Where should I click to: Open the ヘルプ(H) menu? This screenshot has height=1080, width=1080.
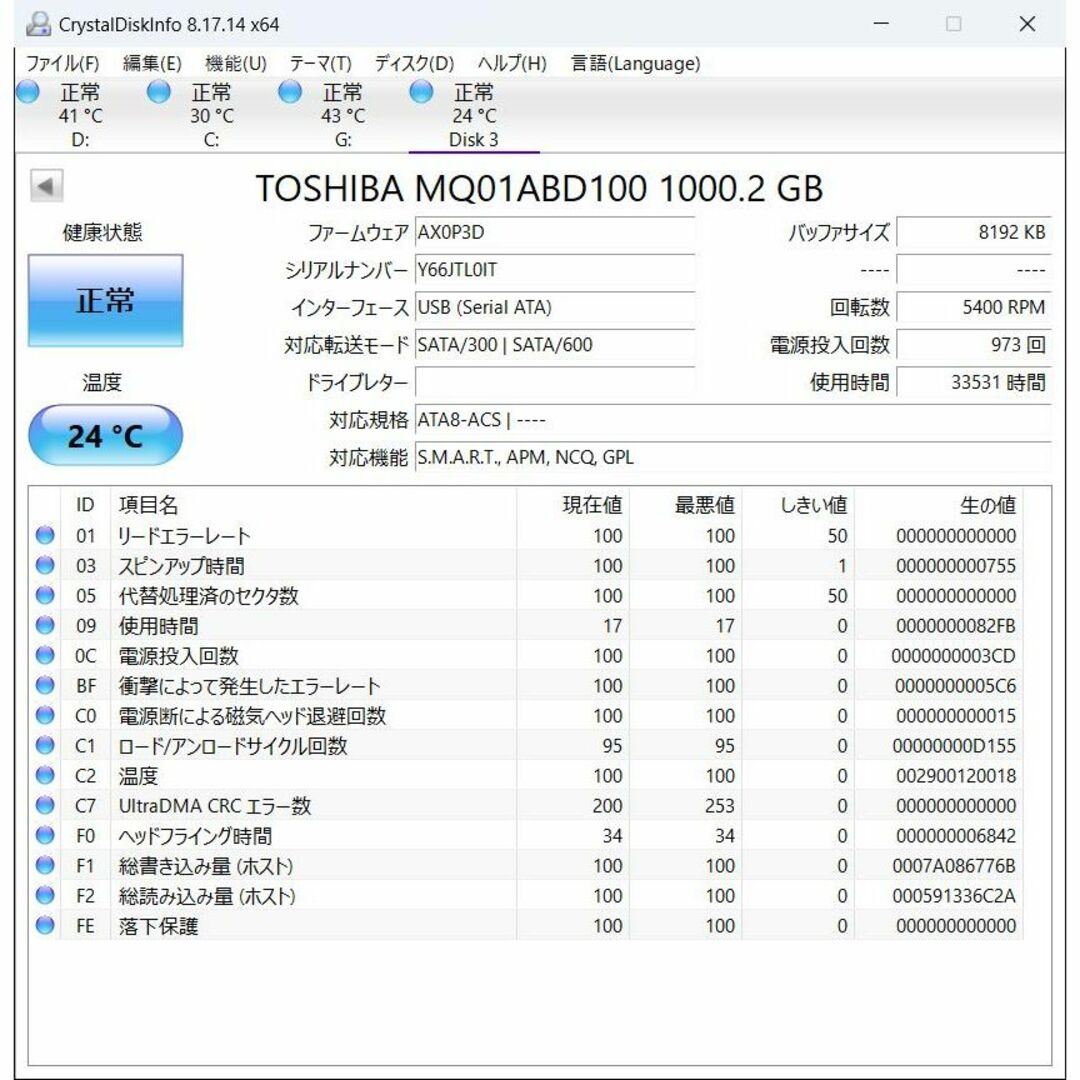coord(512,63)
